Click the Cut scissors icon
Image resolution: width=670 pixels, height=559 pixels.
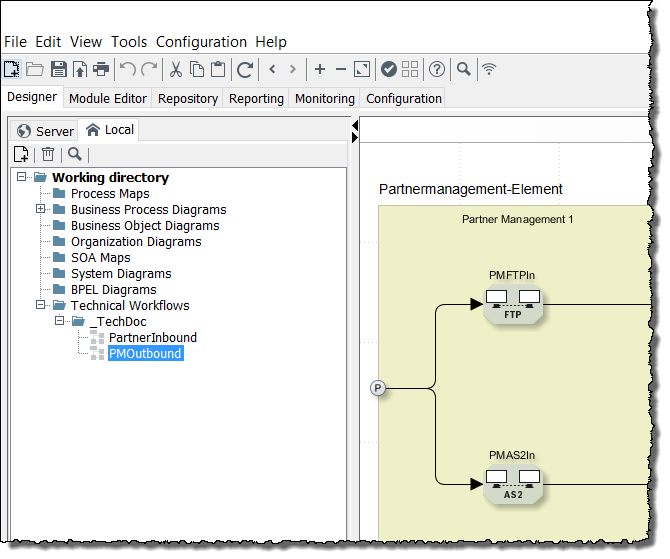(x=175, y=69)
